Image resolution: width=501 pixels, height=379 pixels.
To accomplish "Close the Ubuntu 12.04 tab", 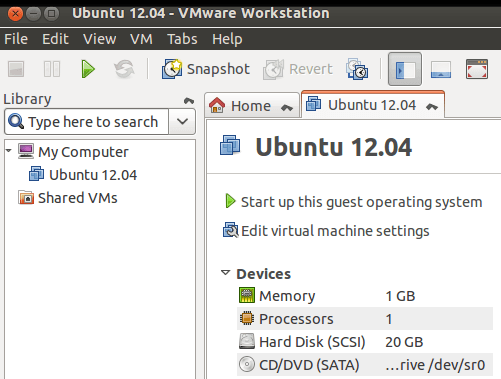I will [432, 107].
